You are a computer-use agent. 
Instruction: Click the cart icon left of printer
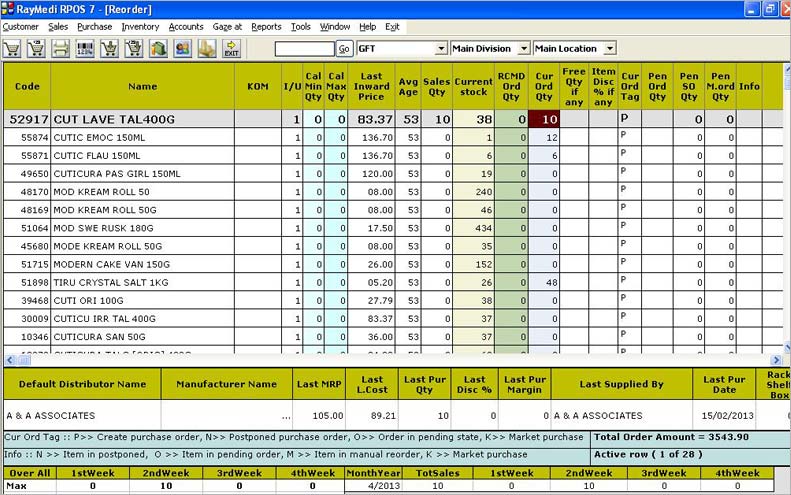click(36, 48)
